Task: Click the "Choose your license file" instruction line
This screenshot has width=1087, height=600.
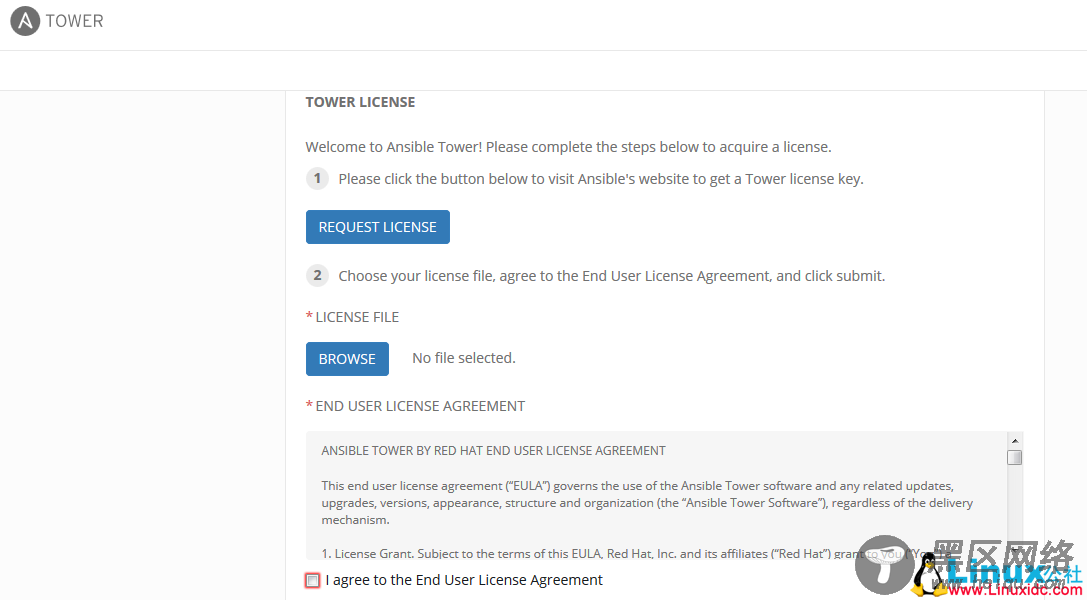Action: (612, 276)
